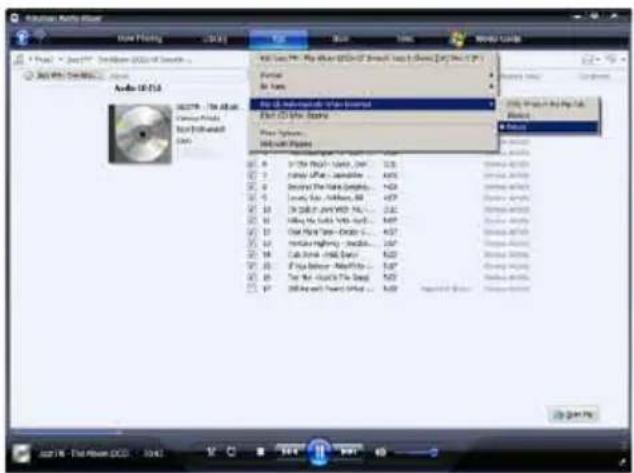The height and width of the screenshot is (473, 634).
Task: Toggle the checkbox for track 14
Action: pyautogui.click(x=251, y=255)
